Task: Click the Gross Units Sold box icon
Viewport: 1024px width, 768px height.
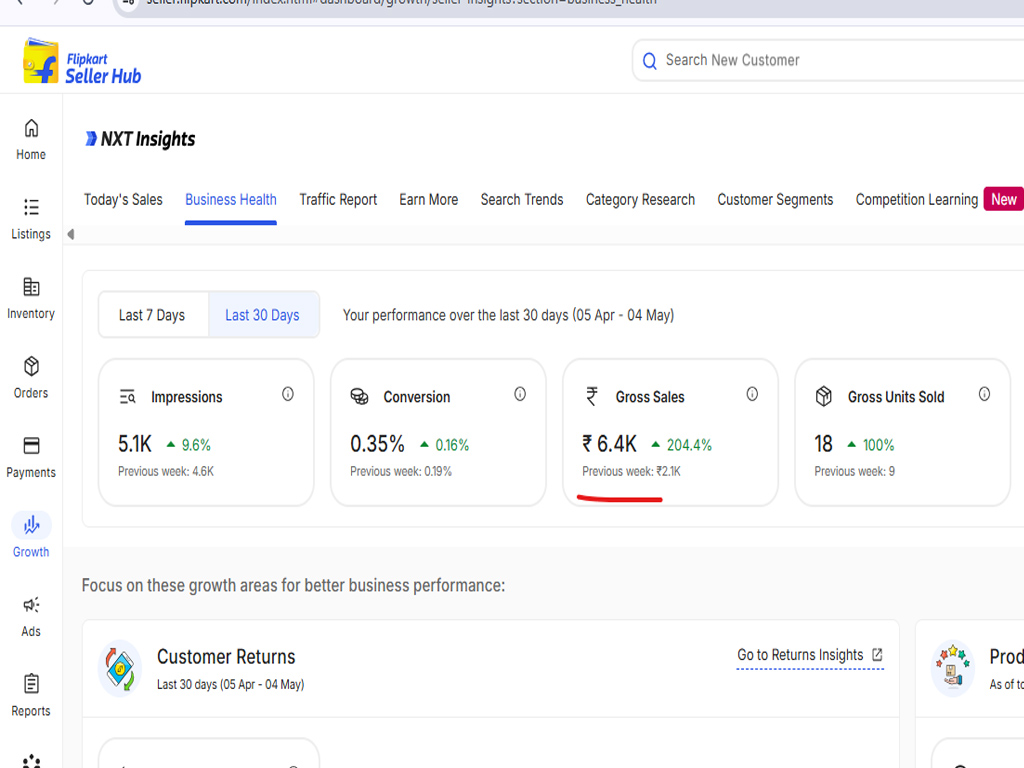Action: (824, 396)
